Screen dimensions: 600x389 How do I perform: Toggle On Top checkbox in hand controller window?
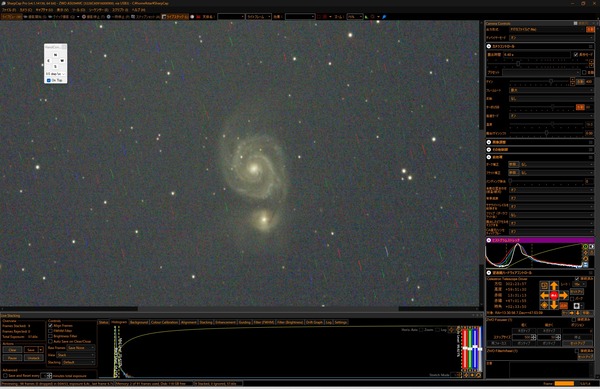click(x=49, y=80)
